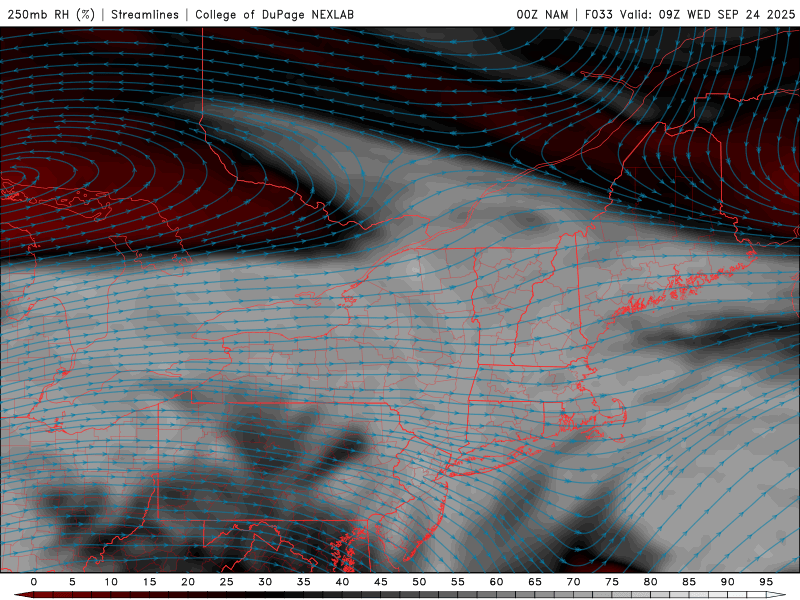800x600 pixels.
Task: Click the "5" value on color scale
Action: [72, 582]
